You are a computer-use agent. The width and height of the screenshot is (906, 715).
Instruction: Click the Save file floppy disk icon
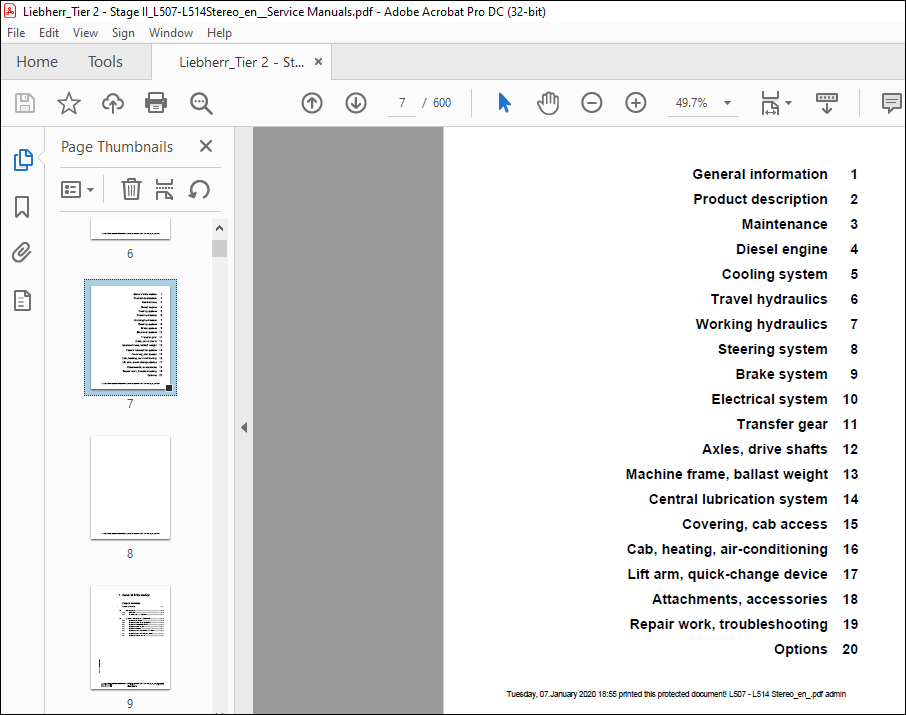coord(25,103)
